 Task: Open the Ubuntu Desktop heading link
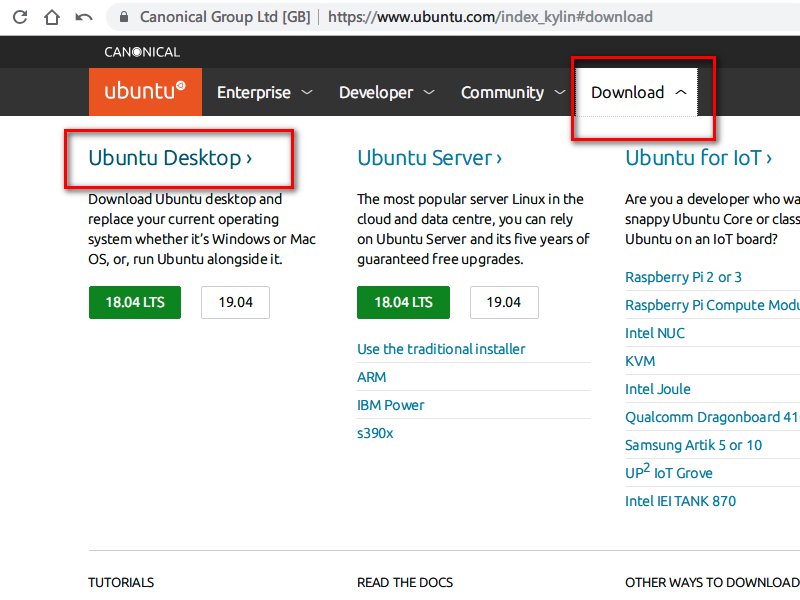[x=170, y=158]
